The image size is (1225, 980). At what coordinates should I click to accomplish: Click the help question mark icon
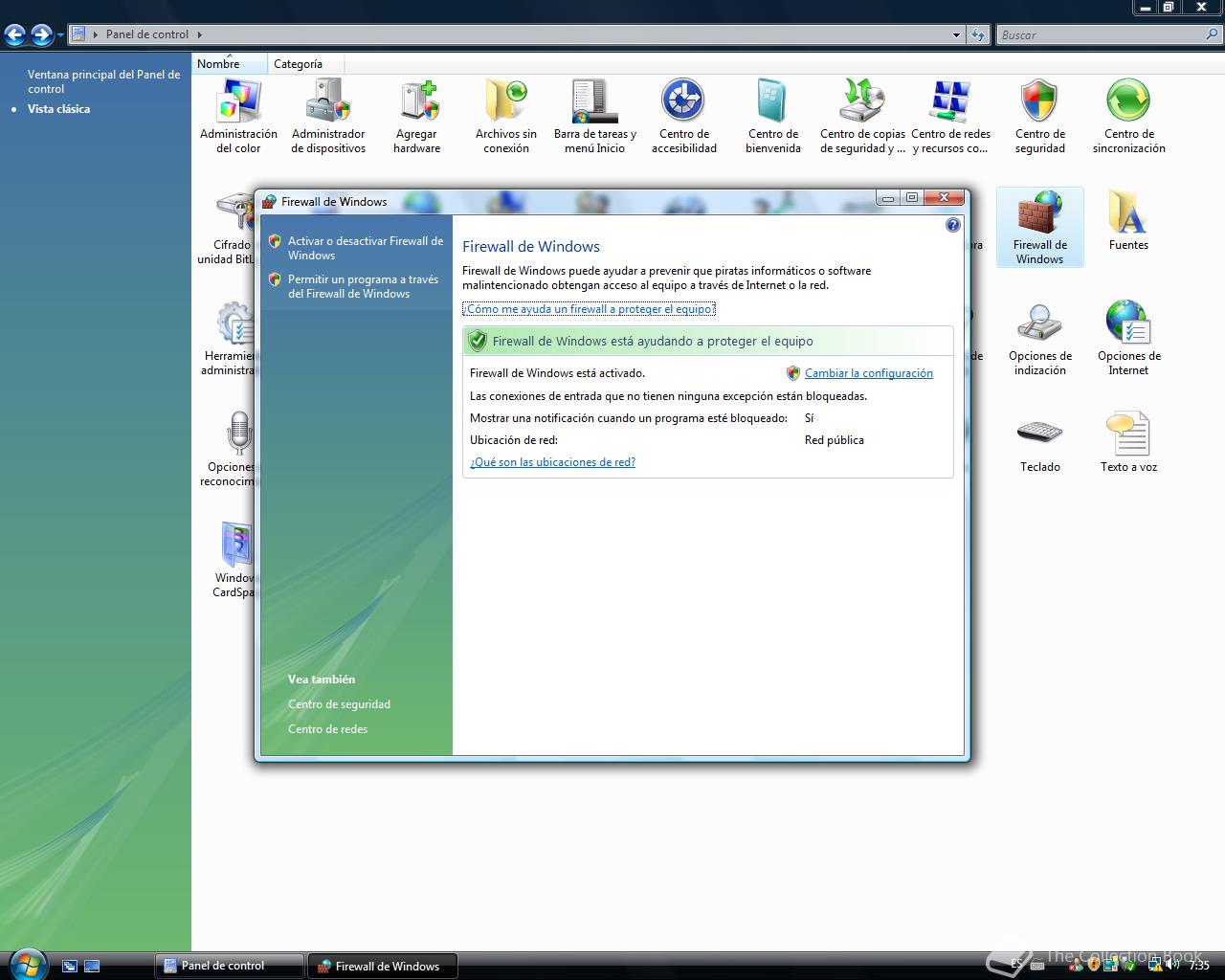(952, 225)
